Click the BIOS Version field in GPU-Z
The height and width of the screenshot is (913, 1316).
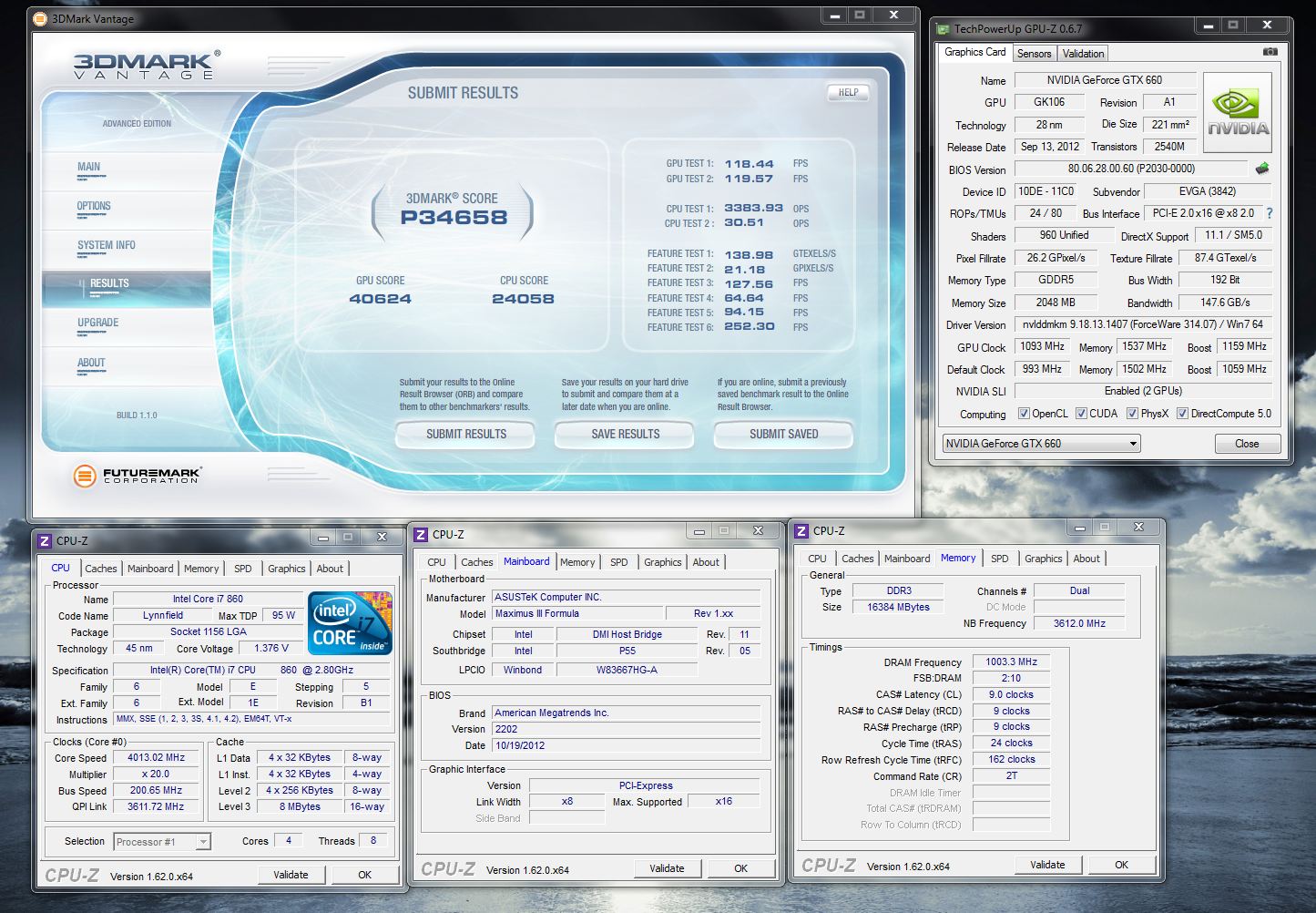click(1131, 169)
